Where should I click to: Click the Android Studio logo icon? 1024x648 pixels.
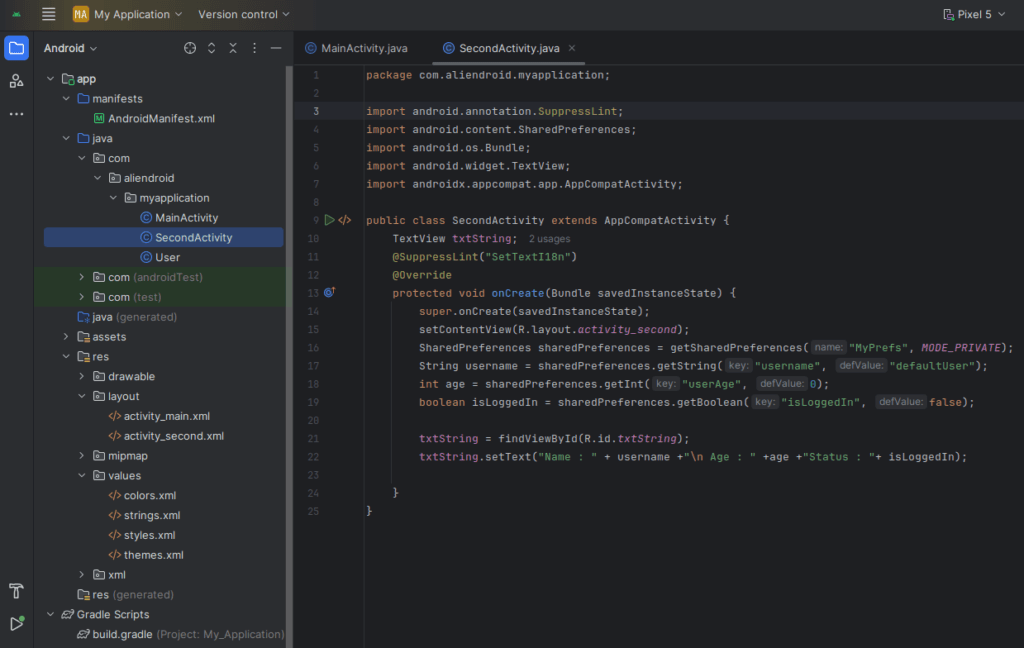pos(16,14)
